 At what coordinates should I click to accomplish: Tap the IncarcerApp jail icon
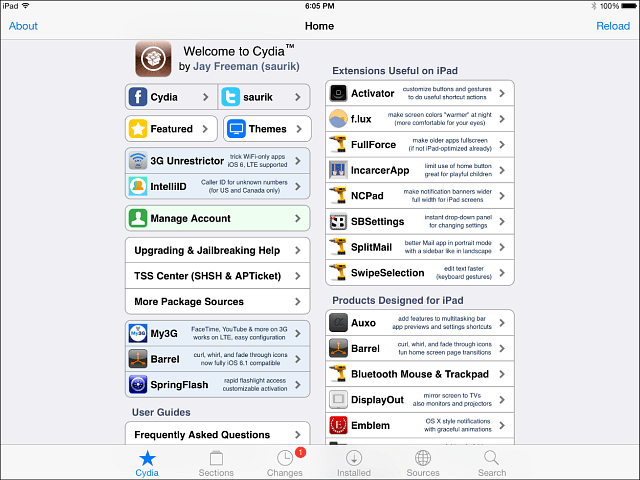(338, 170)
